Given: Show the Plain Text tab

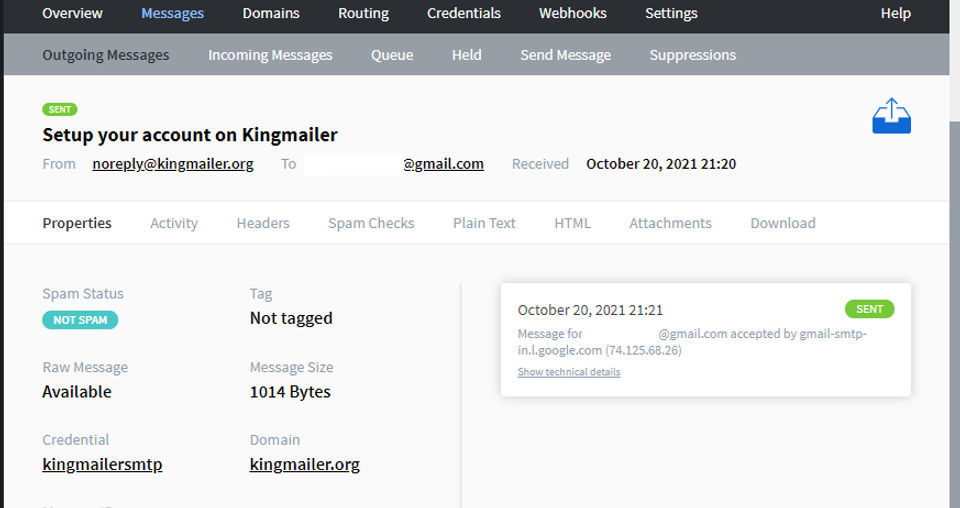Looking at the screenshot, I should point(484,223).
